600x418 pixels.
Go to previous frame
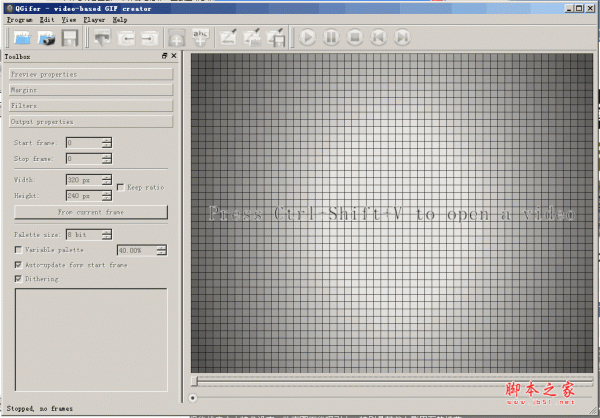coord(378,37)
